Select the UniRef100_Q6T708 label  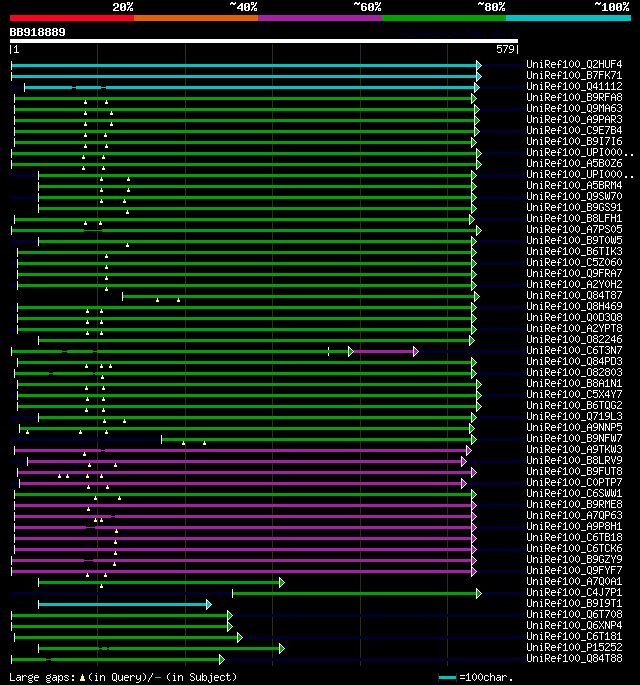(574, 615)
